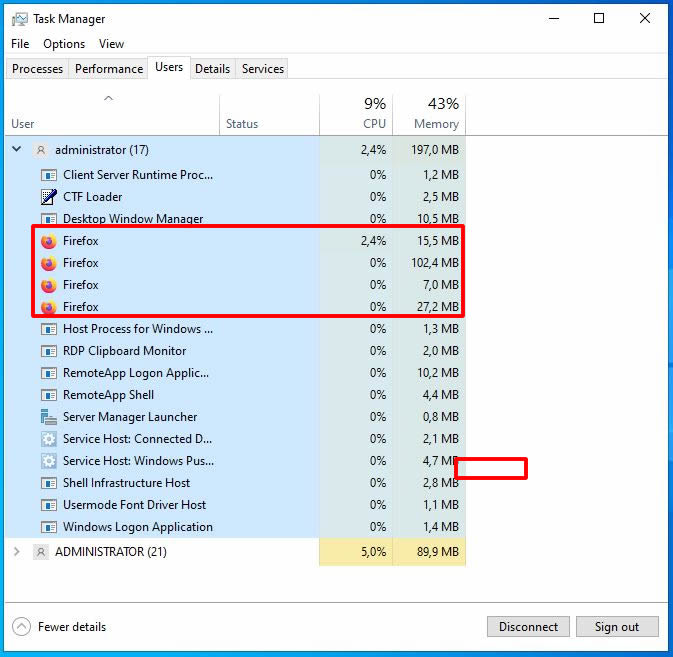673x657 pixels.
Task: Click the Task Manager title bar icon
Action: coord(20,19)
